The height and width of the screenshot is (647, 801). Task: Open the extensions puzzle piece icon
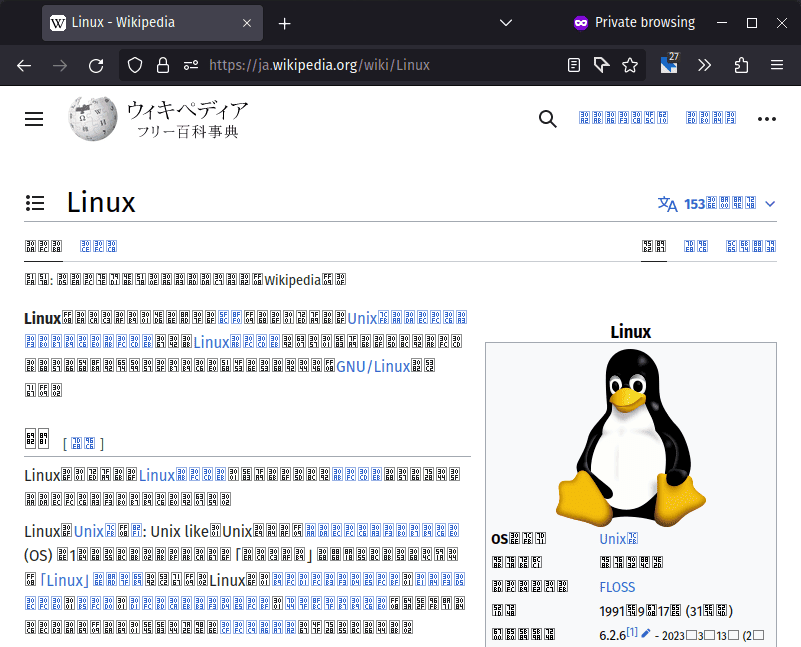coord(740,64)
